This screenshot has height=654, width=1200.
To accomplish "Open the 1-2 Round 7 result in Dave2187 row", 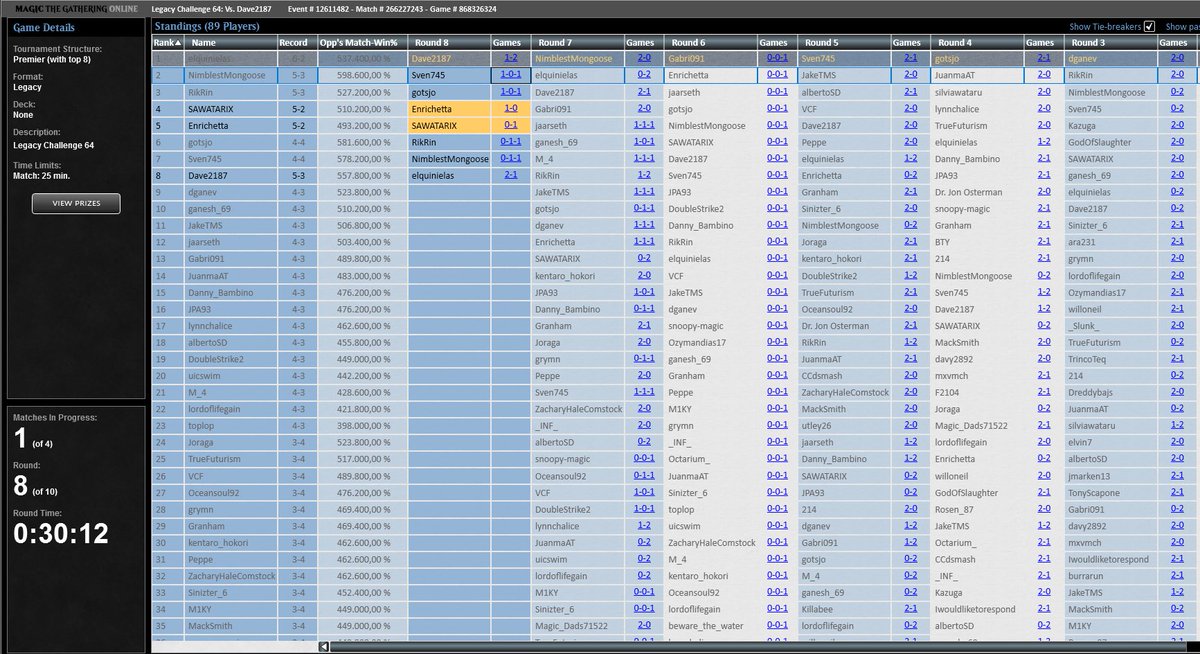I will point(644,175).
